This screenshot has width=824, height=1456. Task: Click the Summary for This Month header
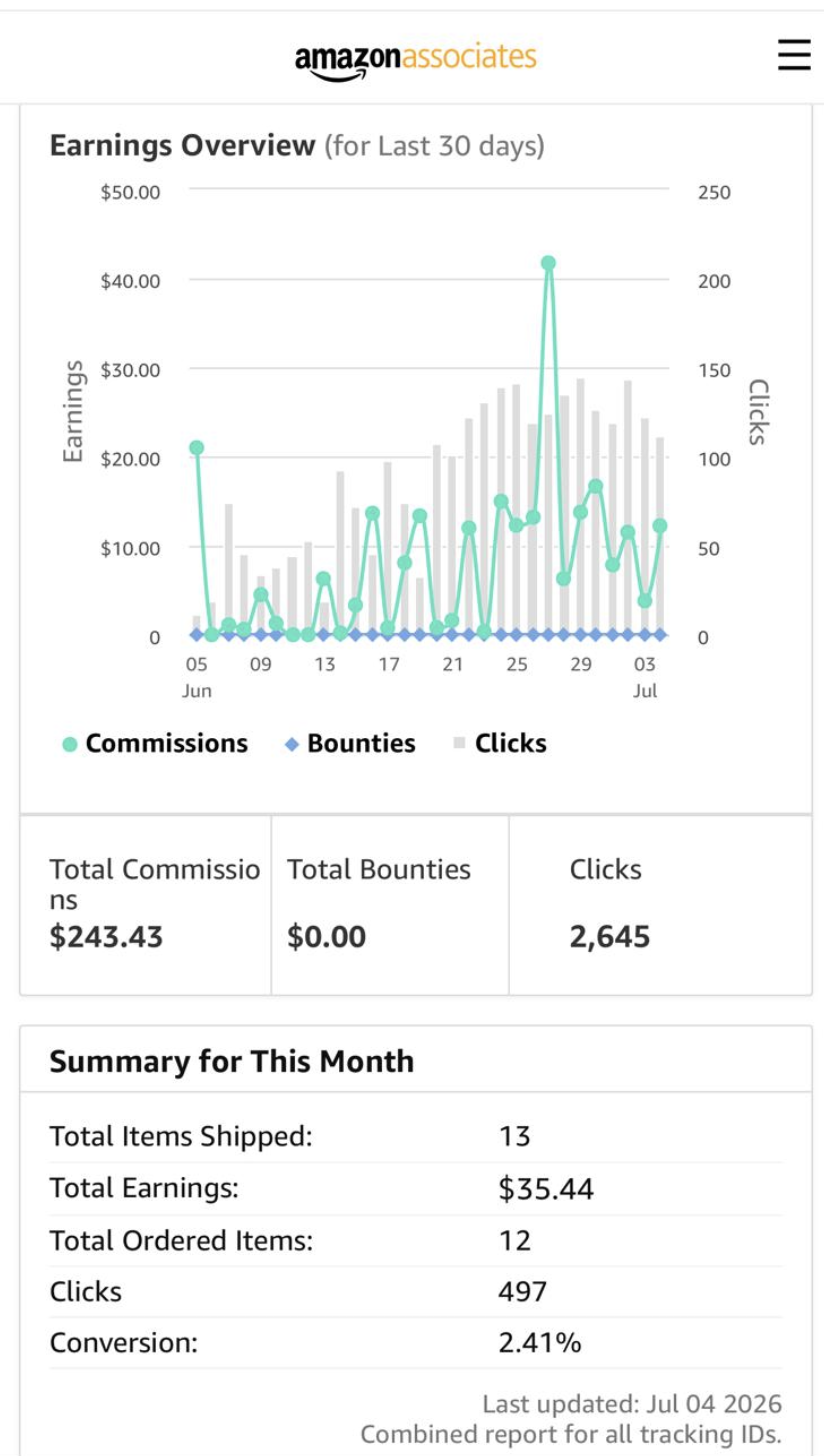232,1061
